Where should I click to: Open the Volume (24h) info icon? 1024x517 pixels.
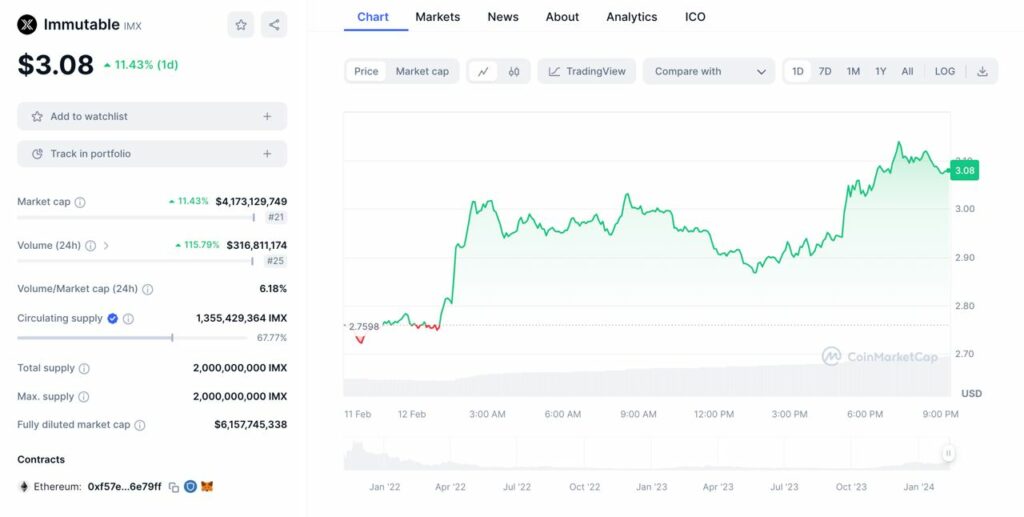click(x=90, y=245)
